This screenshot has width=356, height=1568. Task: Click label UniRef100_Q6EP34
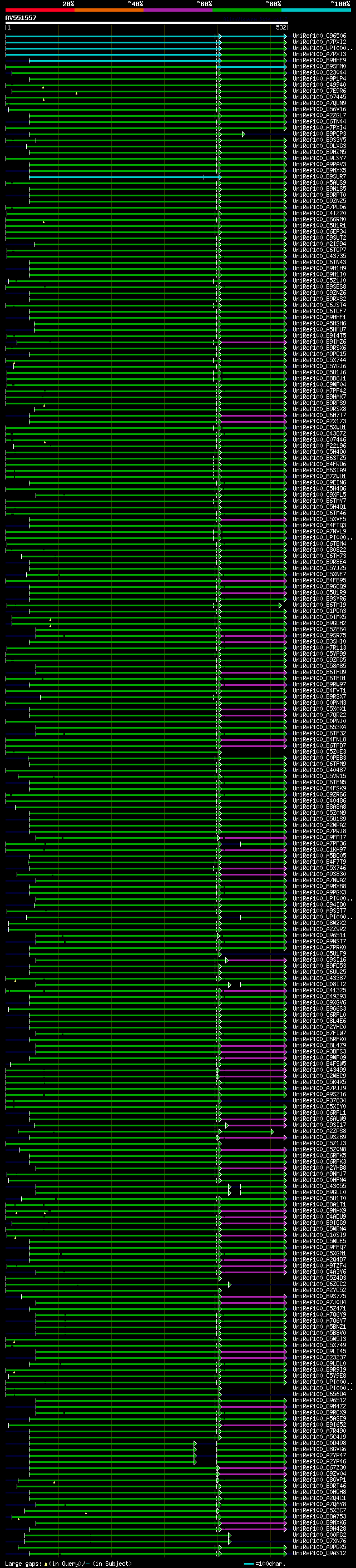(319, 231)
